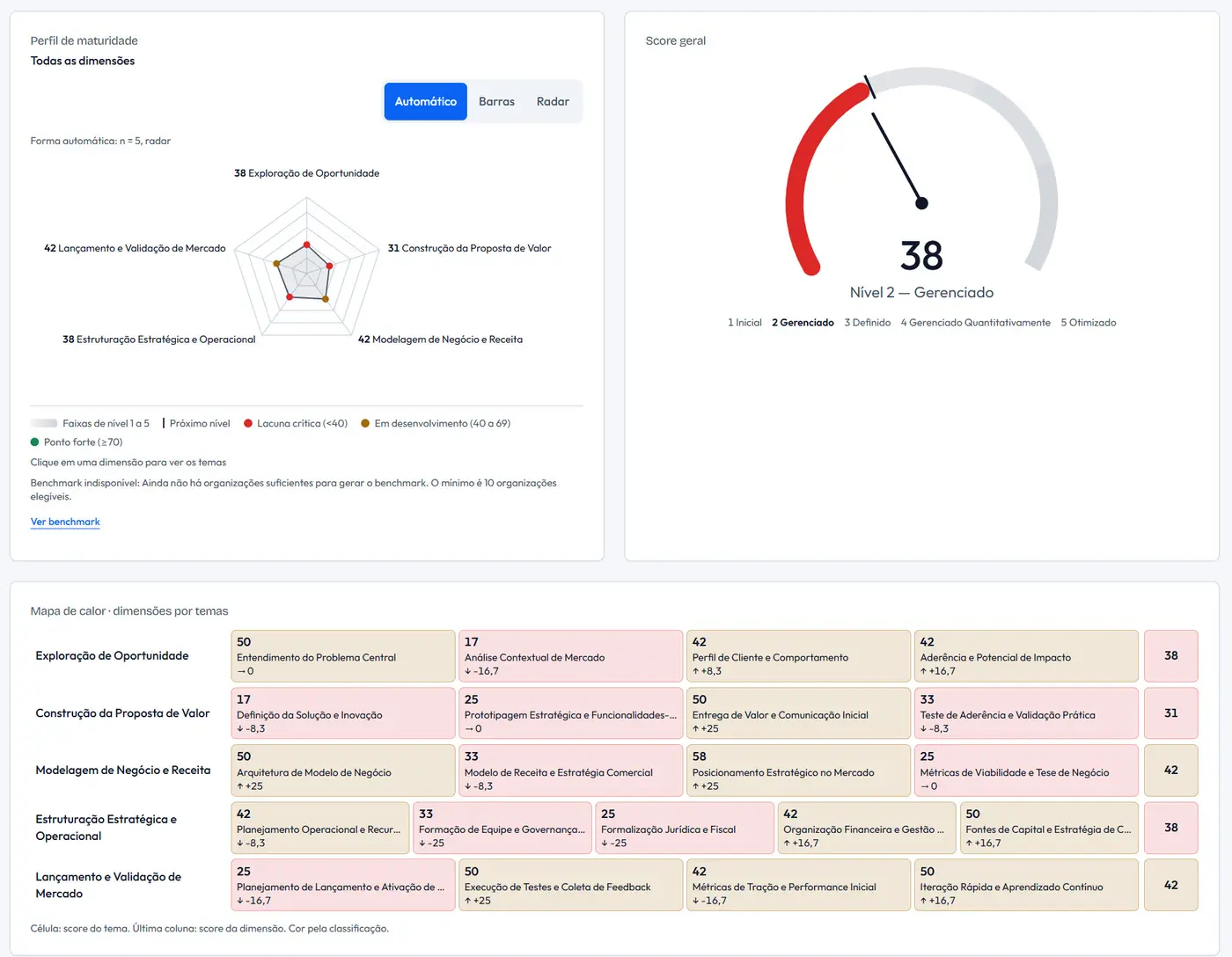Switch to the Barras view tab
The width and height of the screenshot is (1232, 957).
pos(496,102)
